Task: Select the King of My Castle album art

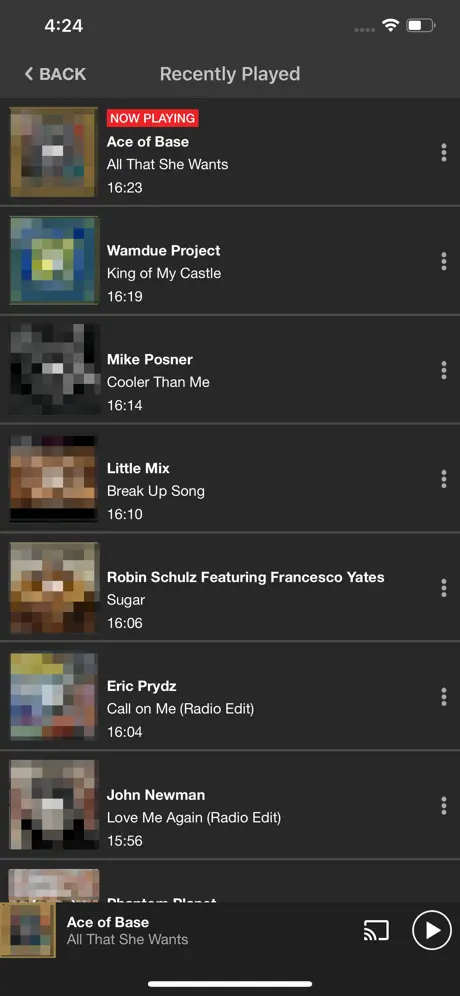Action: 54,260
